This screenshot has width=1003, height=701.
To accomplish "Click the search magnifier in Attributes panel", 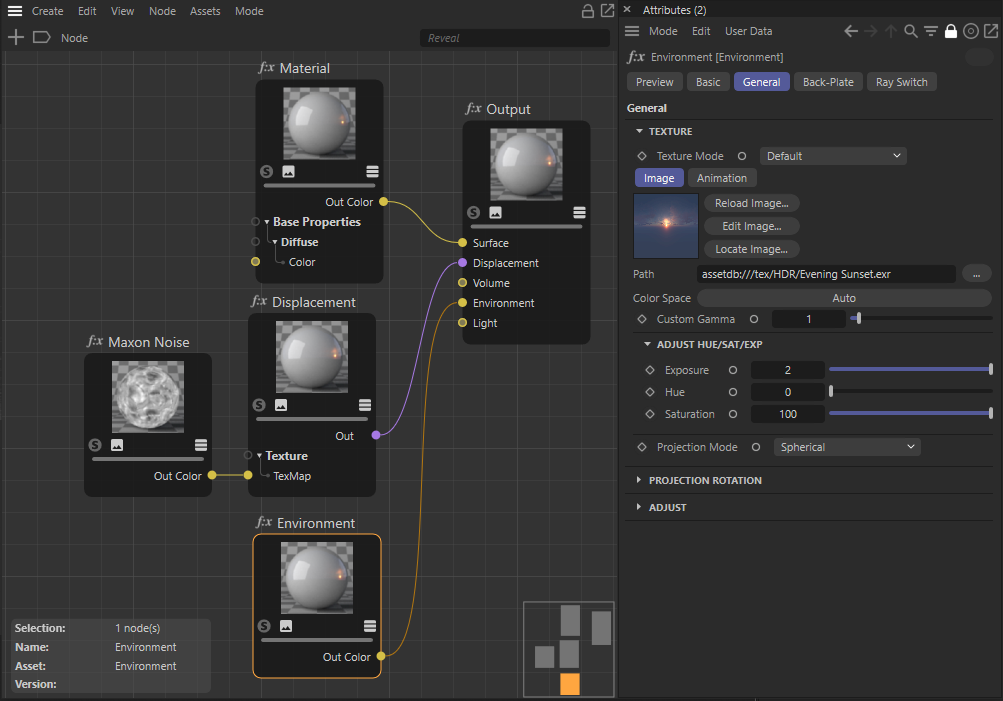I will click(x=911, y=31).
